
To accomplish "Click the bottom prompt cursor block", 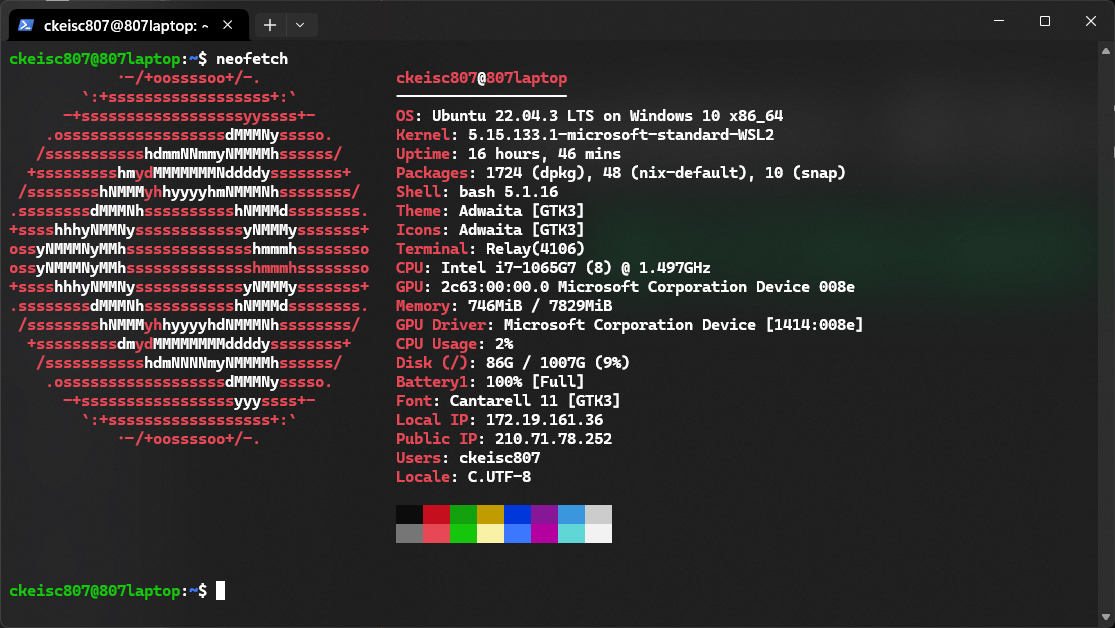I will tap(220, 591).
